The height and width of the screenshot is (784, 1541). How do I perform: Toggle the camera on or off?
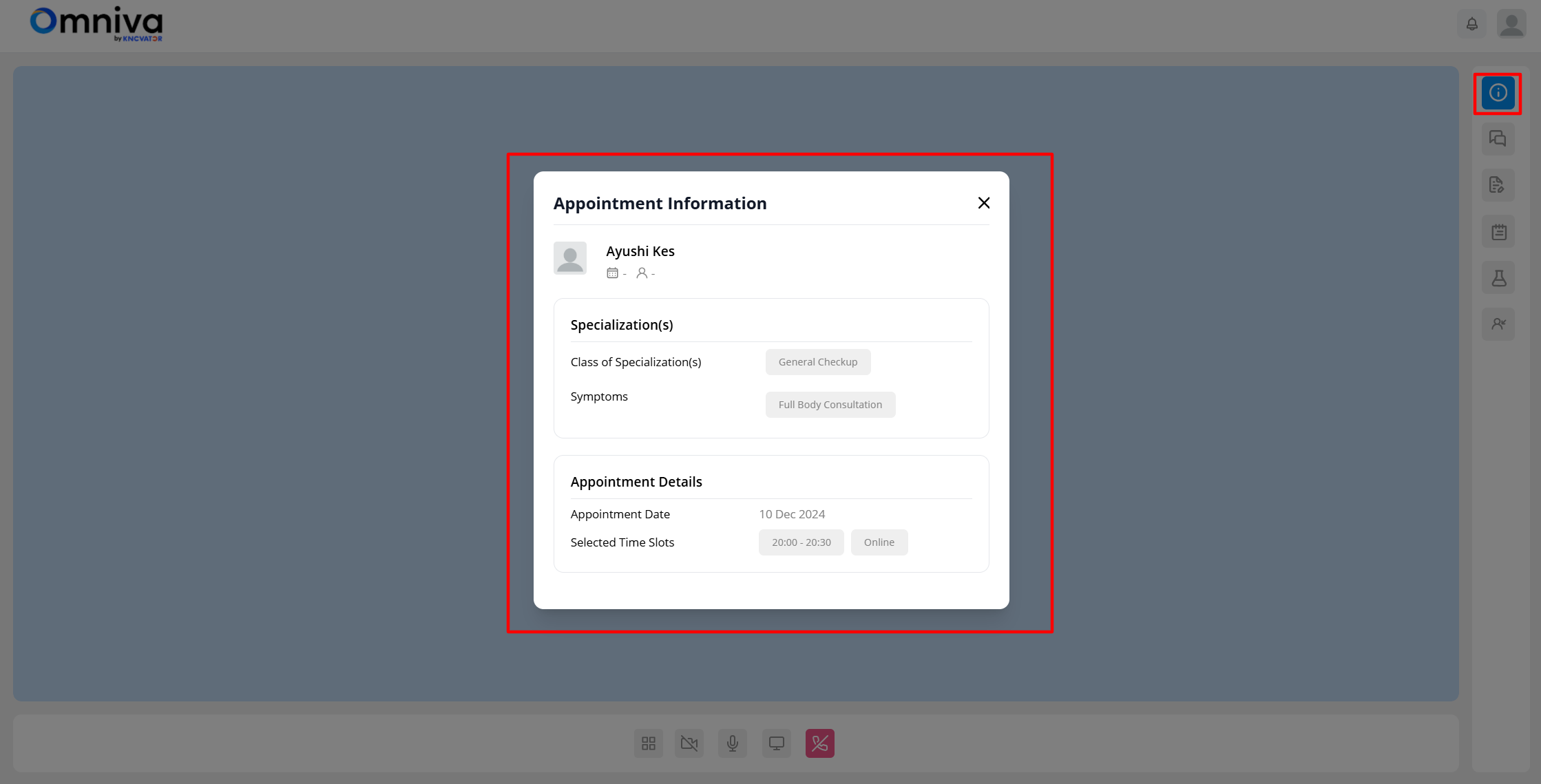click(689, 743)
